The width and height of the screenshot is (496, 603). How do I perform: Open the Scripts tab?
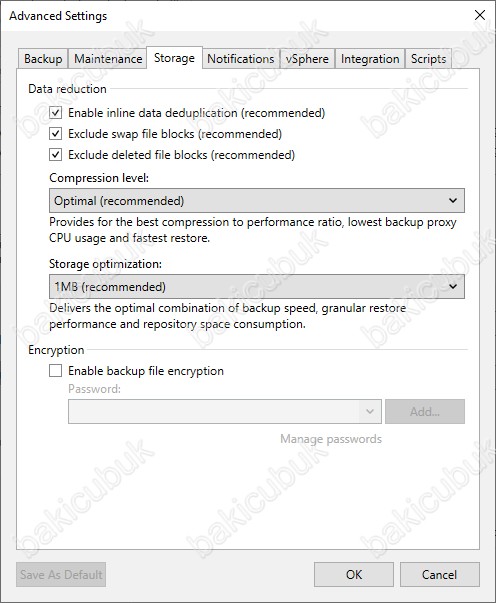coord(428,59)
